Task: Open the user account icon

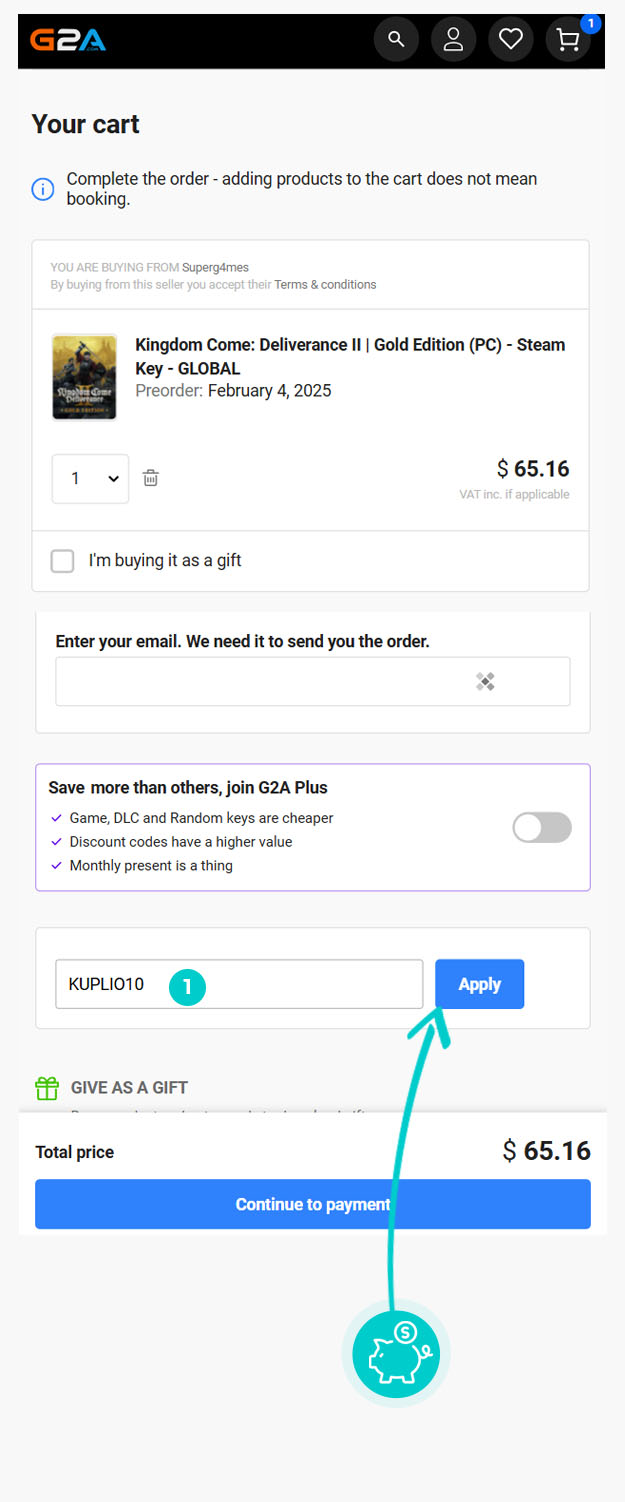Action: click(x=453, y=40)
